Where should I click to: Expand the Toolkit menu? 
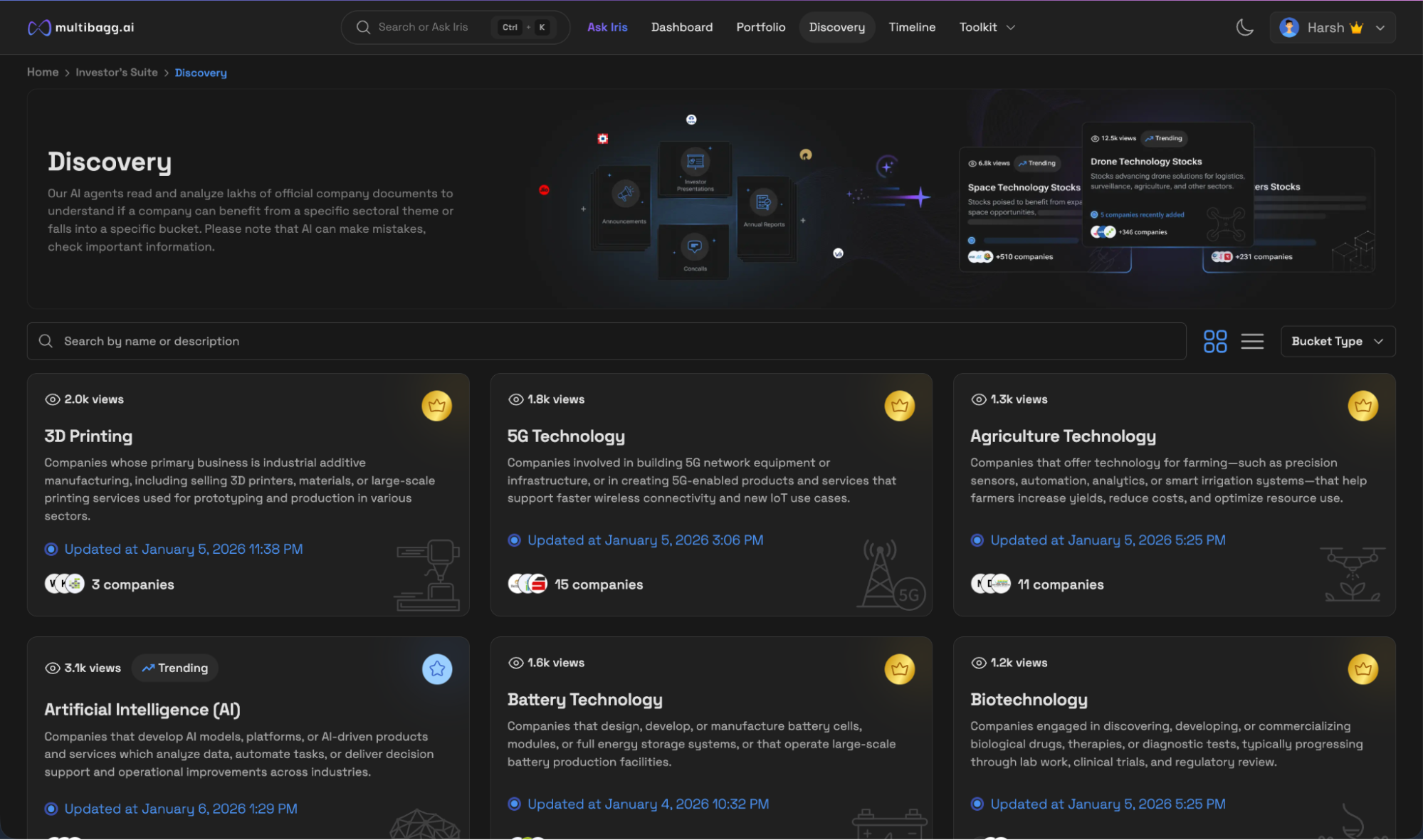pos(987,27)
